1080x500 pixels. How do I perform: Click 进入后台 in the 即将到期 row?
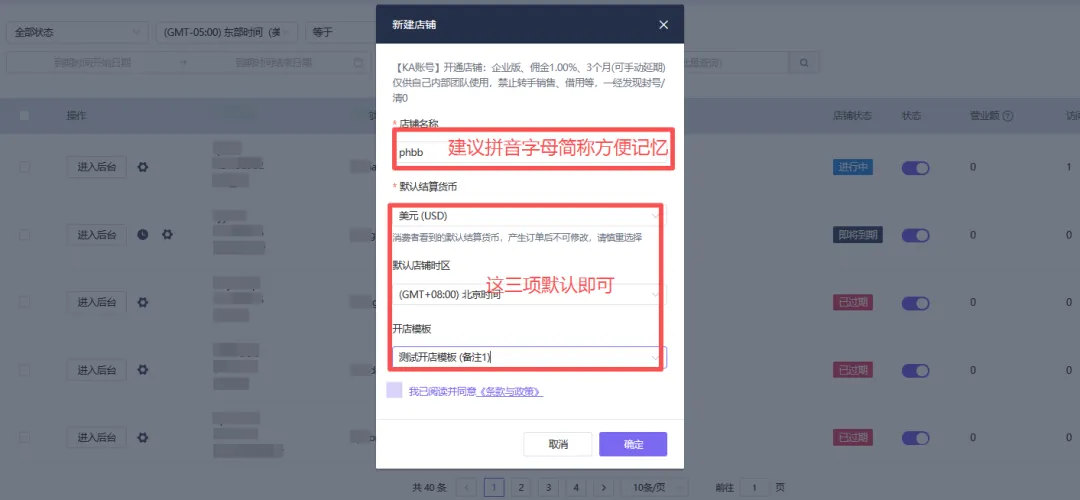pos(96,235)
